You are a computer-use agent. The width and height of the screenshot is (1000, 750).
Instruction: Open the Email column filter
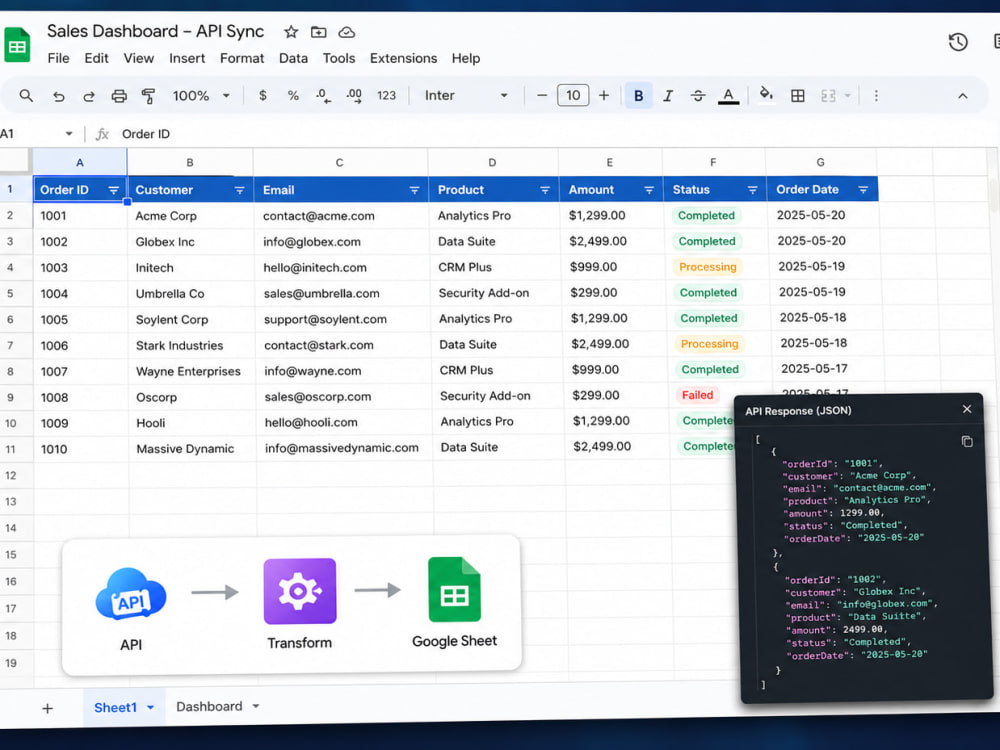tap(415, 190)
